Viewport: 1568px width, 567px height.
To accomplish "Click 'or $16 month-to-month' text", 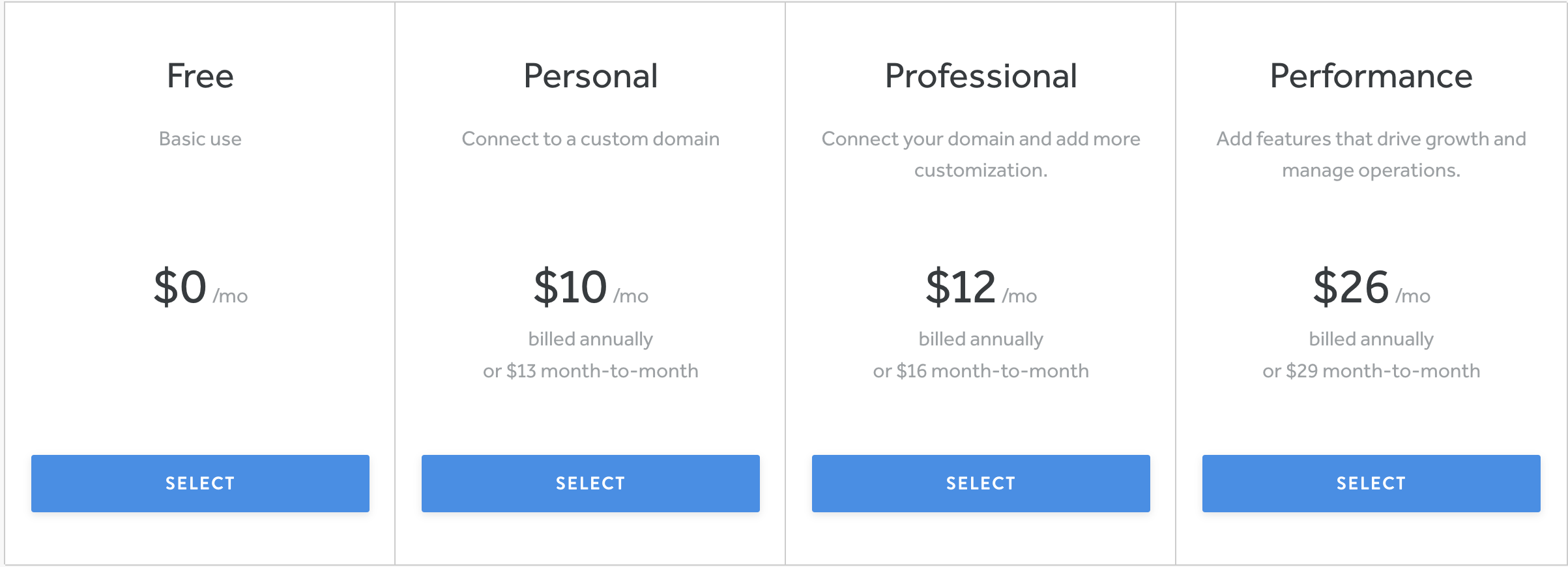I will coord(981,371).
